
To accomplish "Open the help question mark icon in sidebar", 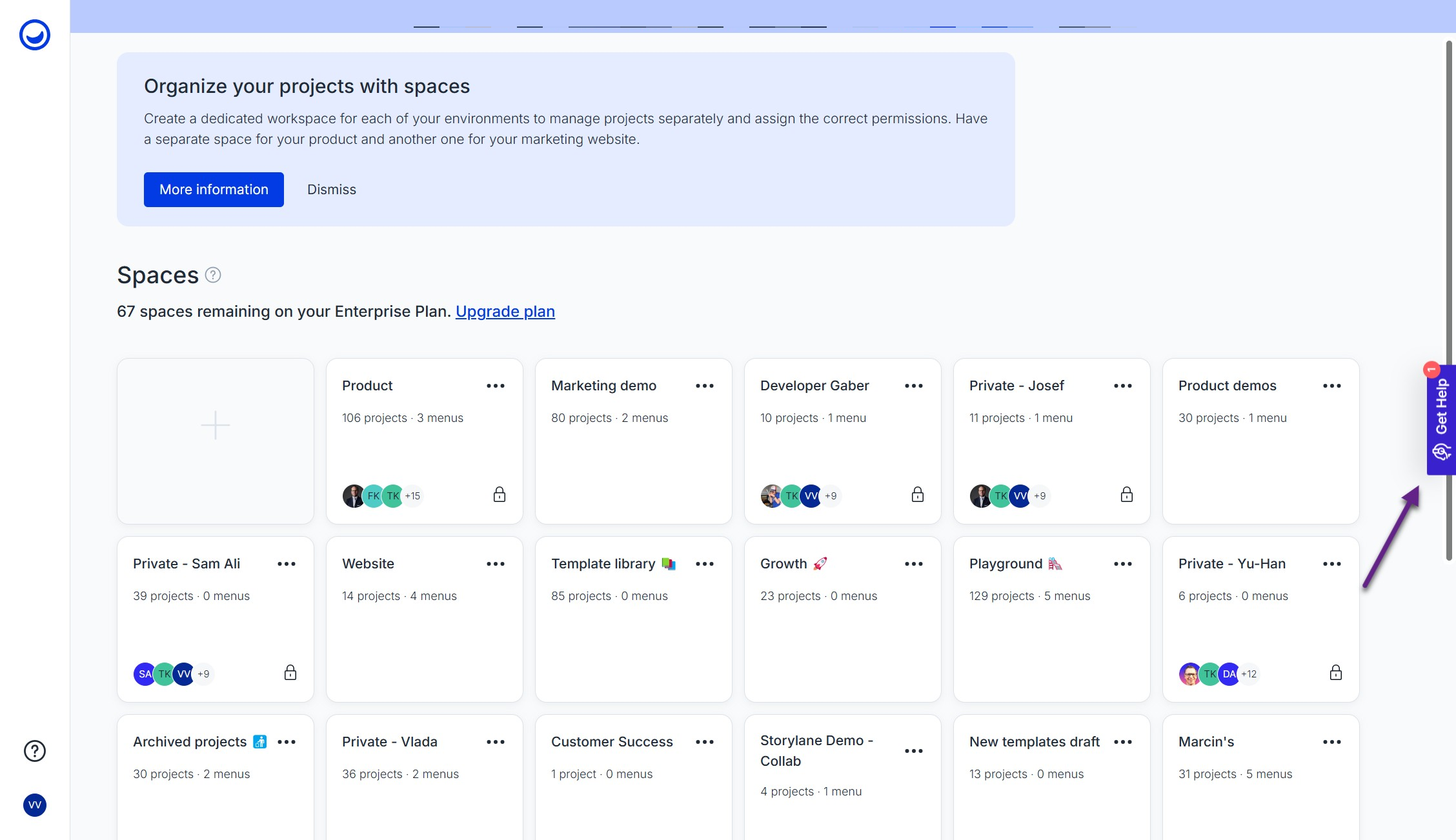I will [35, 751].
